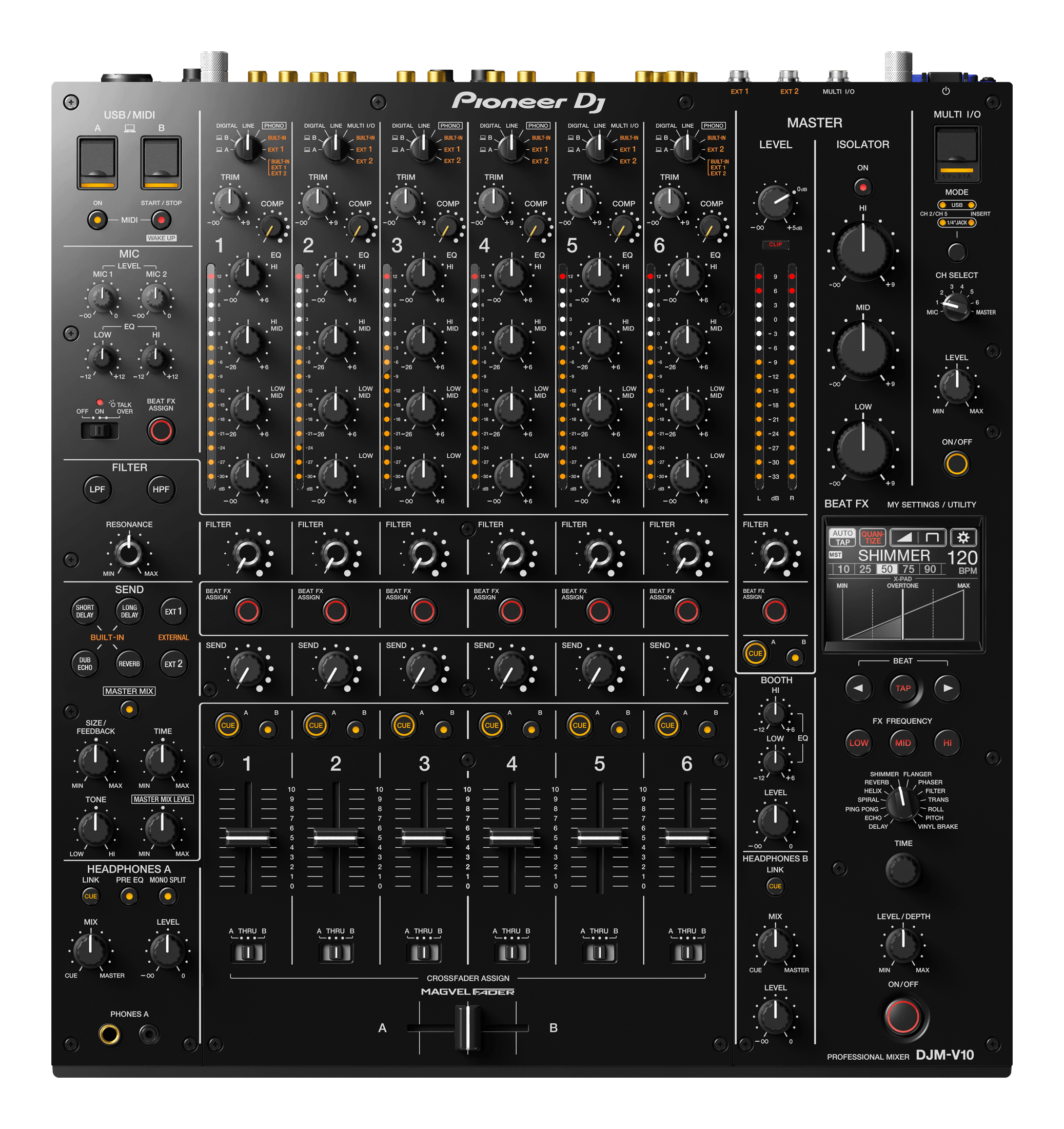Click channel 5 CUE B button
The width and height of the screenshot is (1064, 1129).
tap(619, 730)
